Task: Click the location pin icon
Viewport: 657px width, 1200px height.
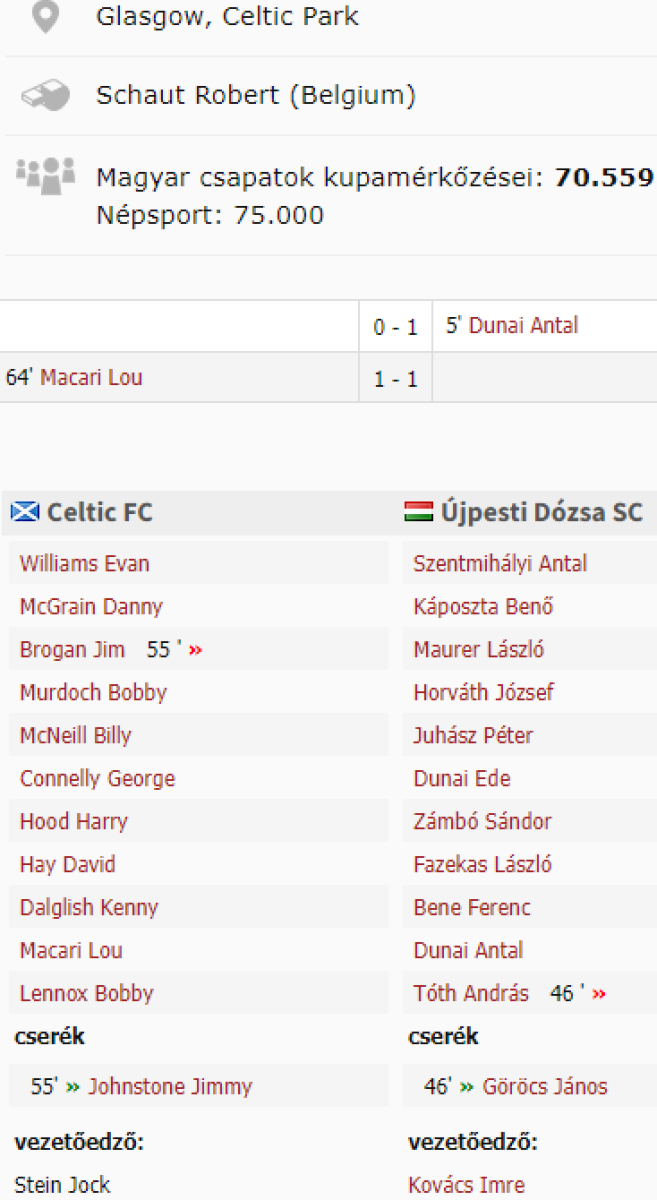Action: click(46, 17)
